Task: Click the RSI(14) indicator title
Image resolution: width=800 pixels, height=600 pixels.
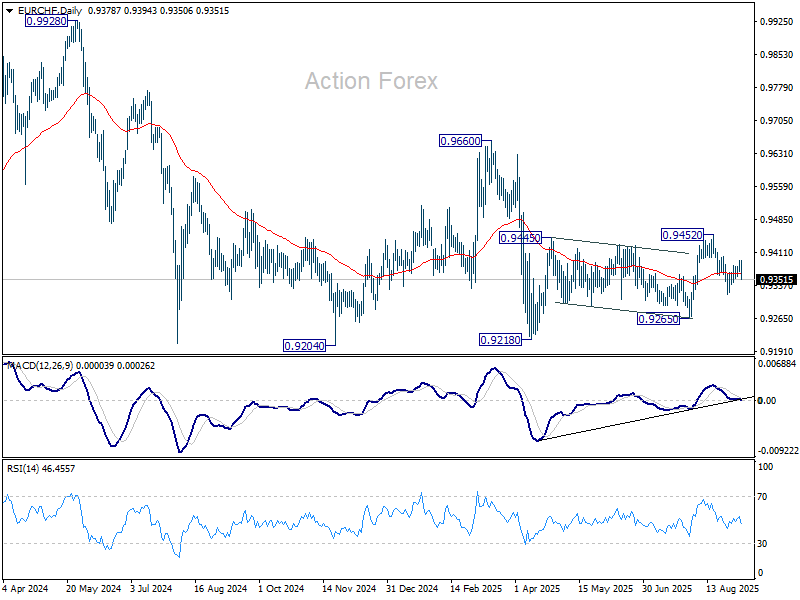Action: click(22, 468)
